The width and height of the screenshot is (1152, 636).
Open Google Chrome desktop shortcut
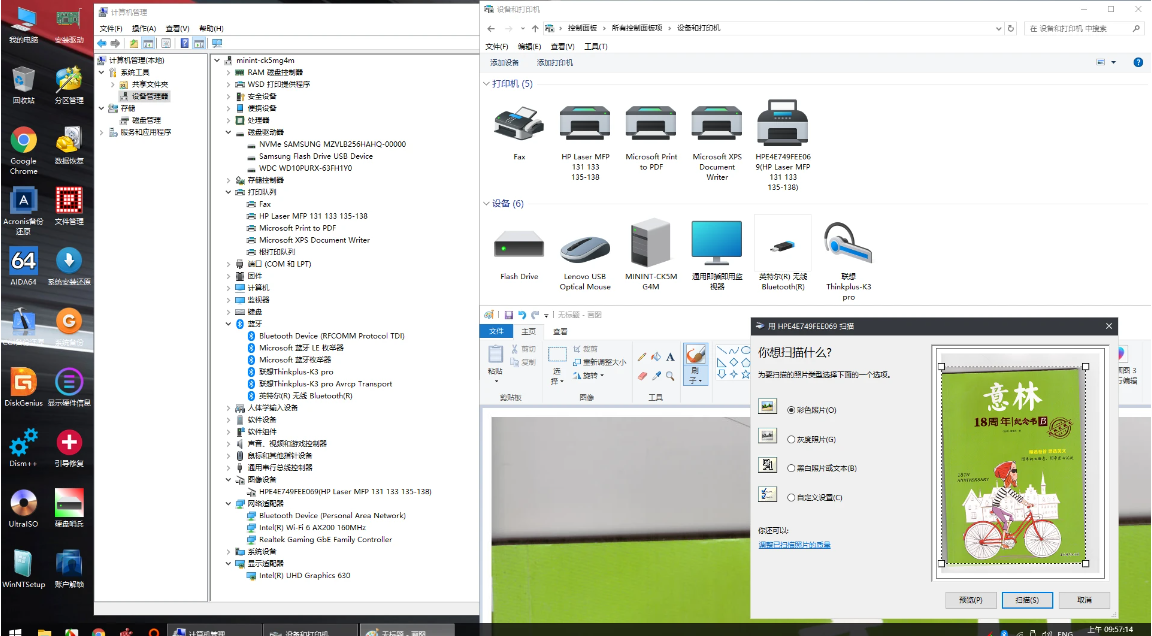pos(24,151)
